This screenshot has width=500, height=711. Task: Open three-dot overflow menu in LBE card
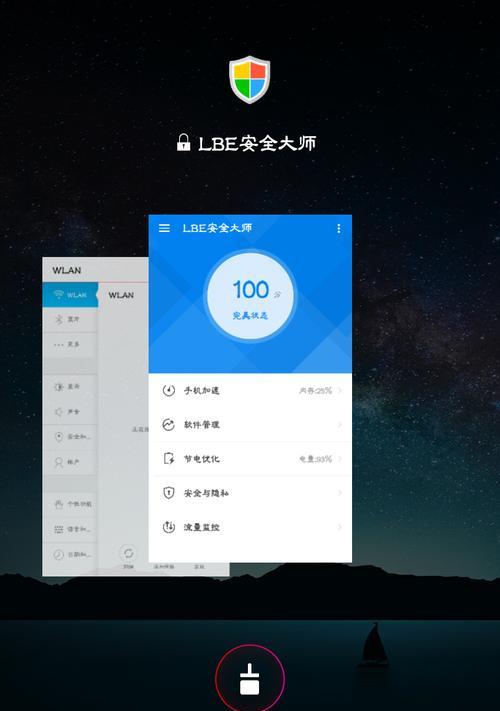[339, 229]
